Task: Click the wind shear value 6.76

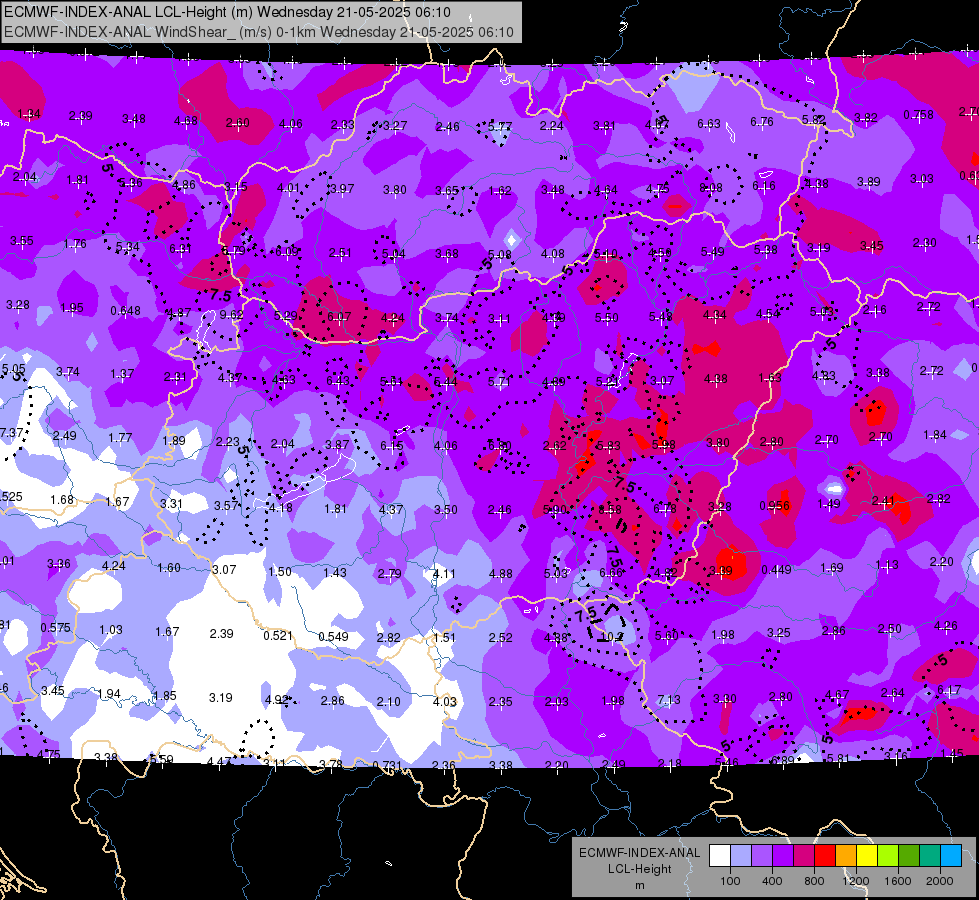Action: point(762,121)
